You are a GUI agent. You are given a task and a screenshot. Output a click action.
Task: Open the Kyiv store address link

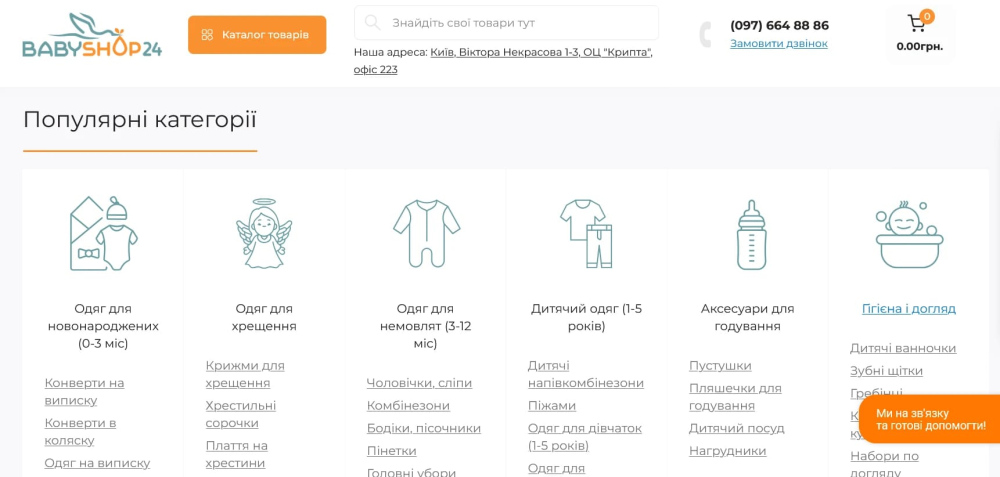click(x=540, y=52)
